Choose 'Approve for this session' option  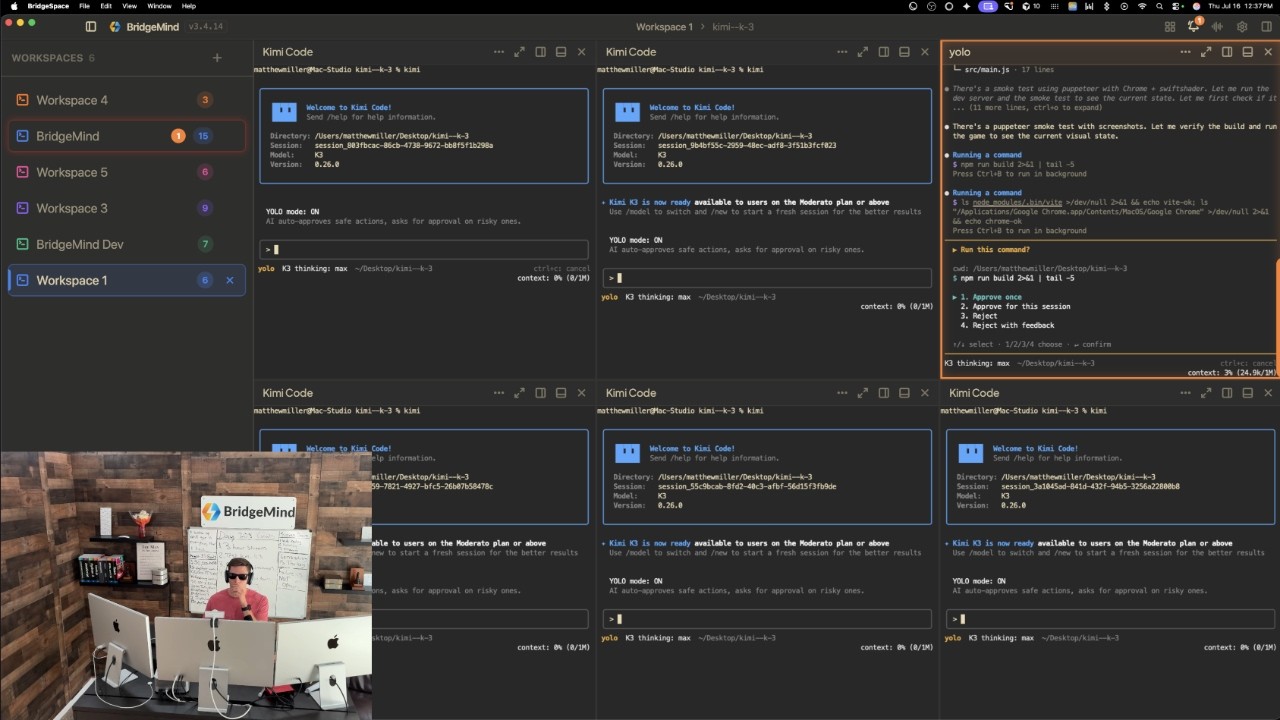[x=1015, y=306]
